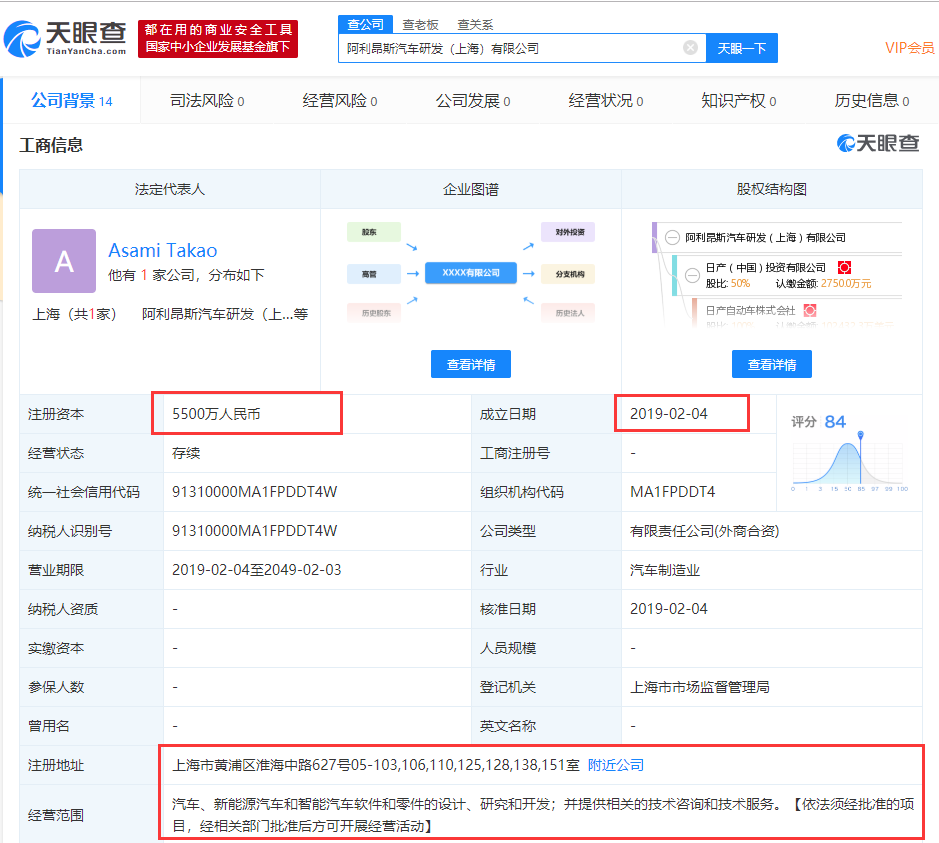
Task: Click the red promotional banner 都在用的商业安全工具
Action: pos(218,38)
